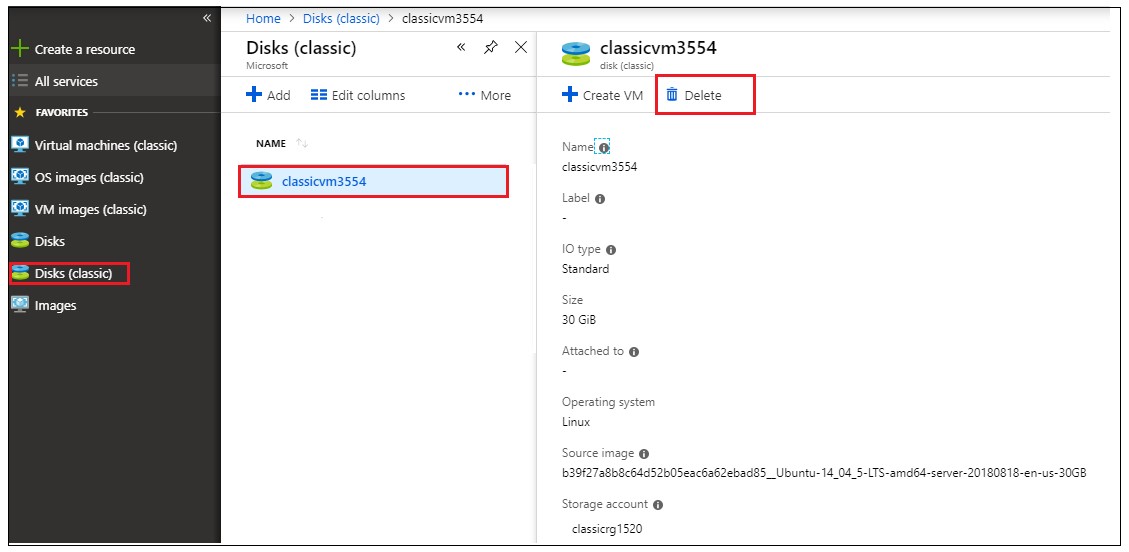
Task: Open Virtual machines (classic) label
Action: pos(106,145)
